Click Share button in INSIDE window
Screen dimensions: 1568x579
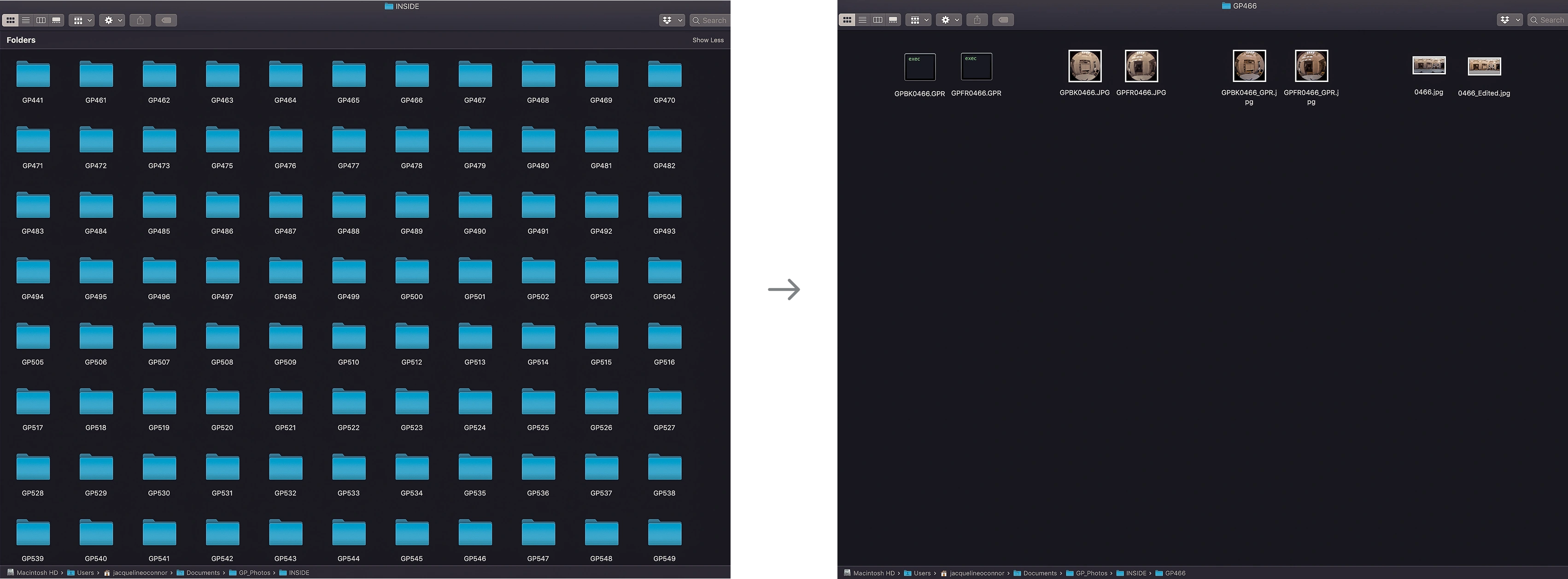[x=140, y=20]
